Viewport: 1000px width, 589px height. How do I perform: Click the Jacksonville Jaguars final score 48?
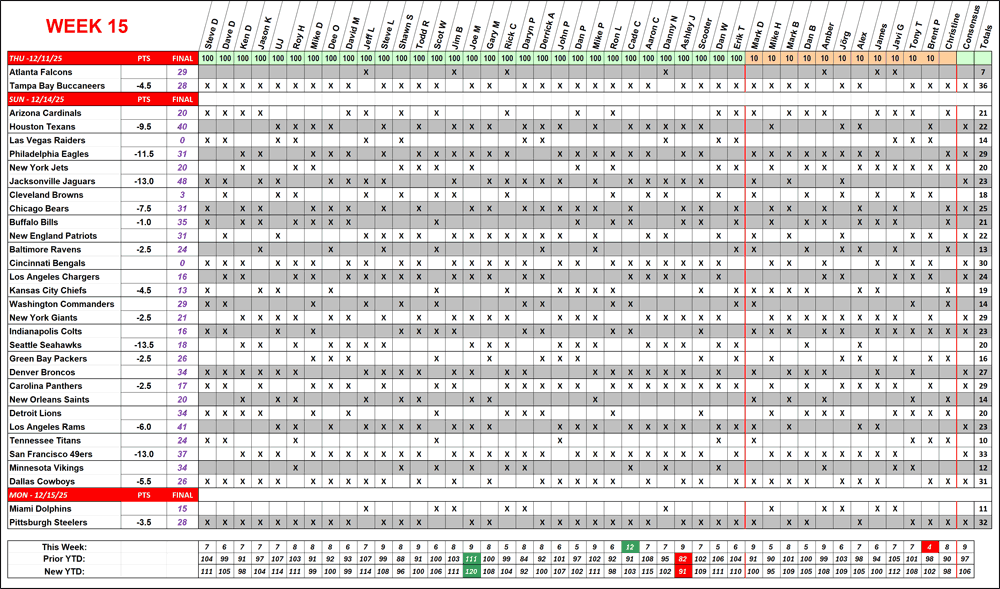pyautogui.click(x=182, y=181)
